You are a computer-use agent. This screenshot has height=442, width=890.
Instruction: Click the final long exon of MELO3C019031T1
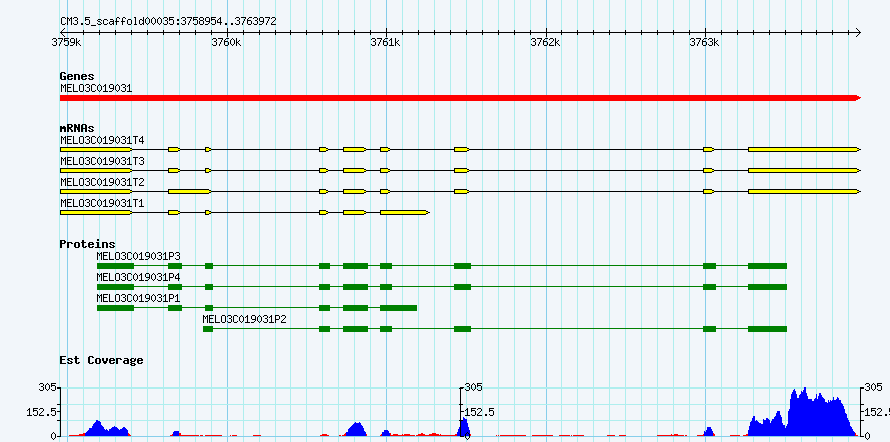coord(405,212)
